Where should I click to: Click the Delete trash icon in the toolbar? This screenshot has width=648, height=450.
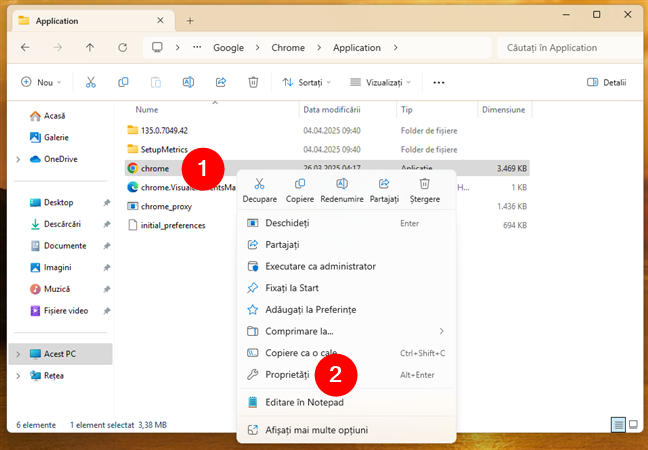pyautogui.click(x=253, y=82)
